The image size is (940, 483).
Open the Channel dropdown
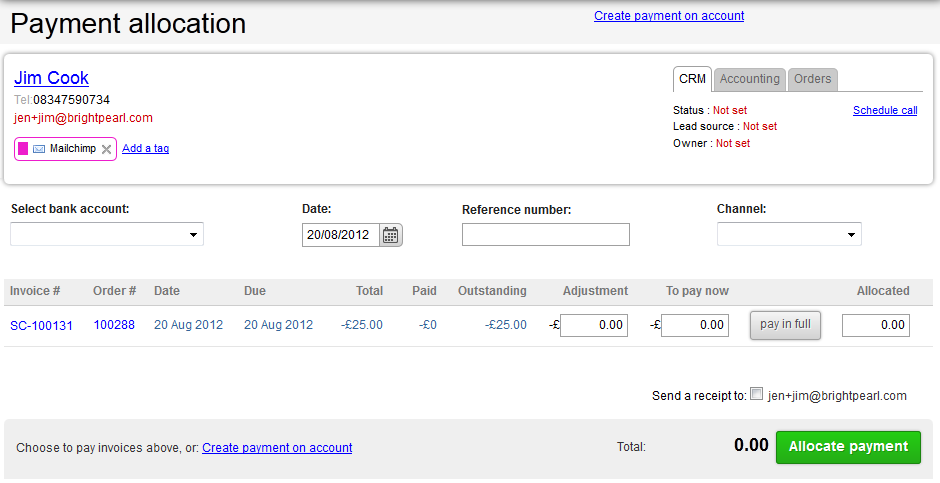[789, 234]
